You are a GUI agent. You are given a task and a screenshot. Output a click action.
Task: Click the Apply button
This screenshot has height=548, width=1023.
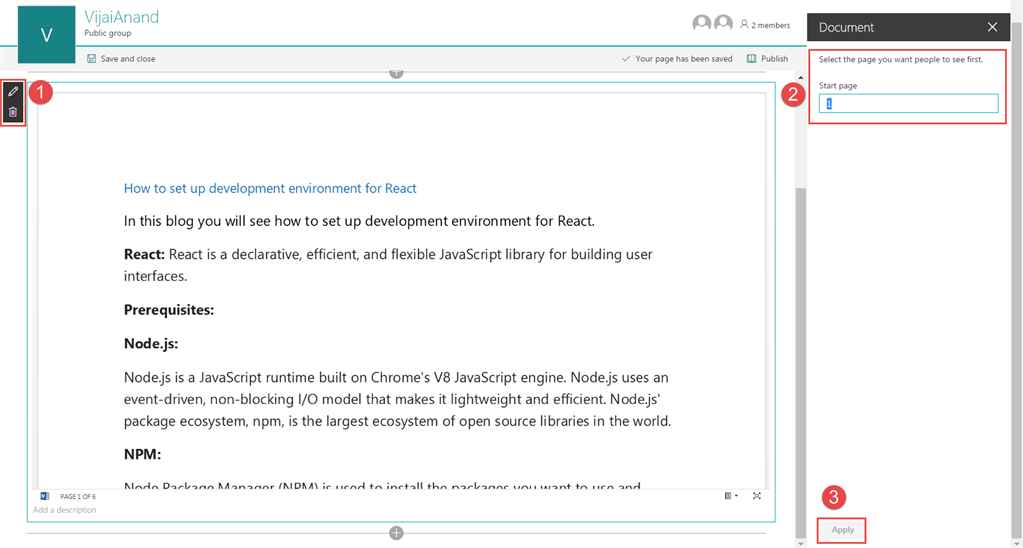point(842,530)
